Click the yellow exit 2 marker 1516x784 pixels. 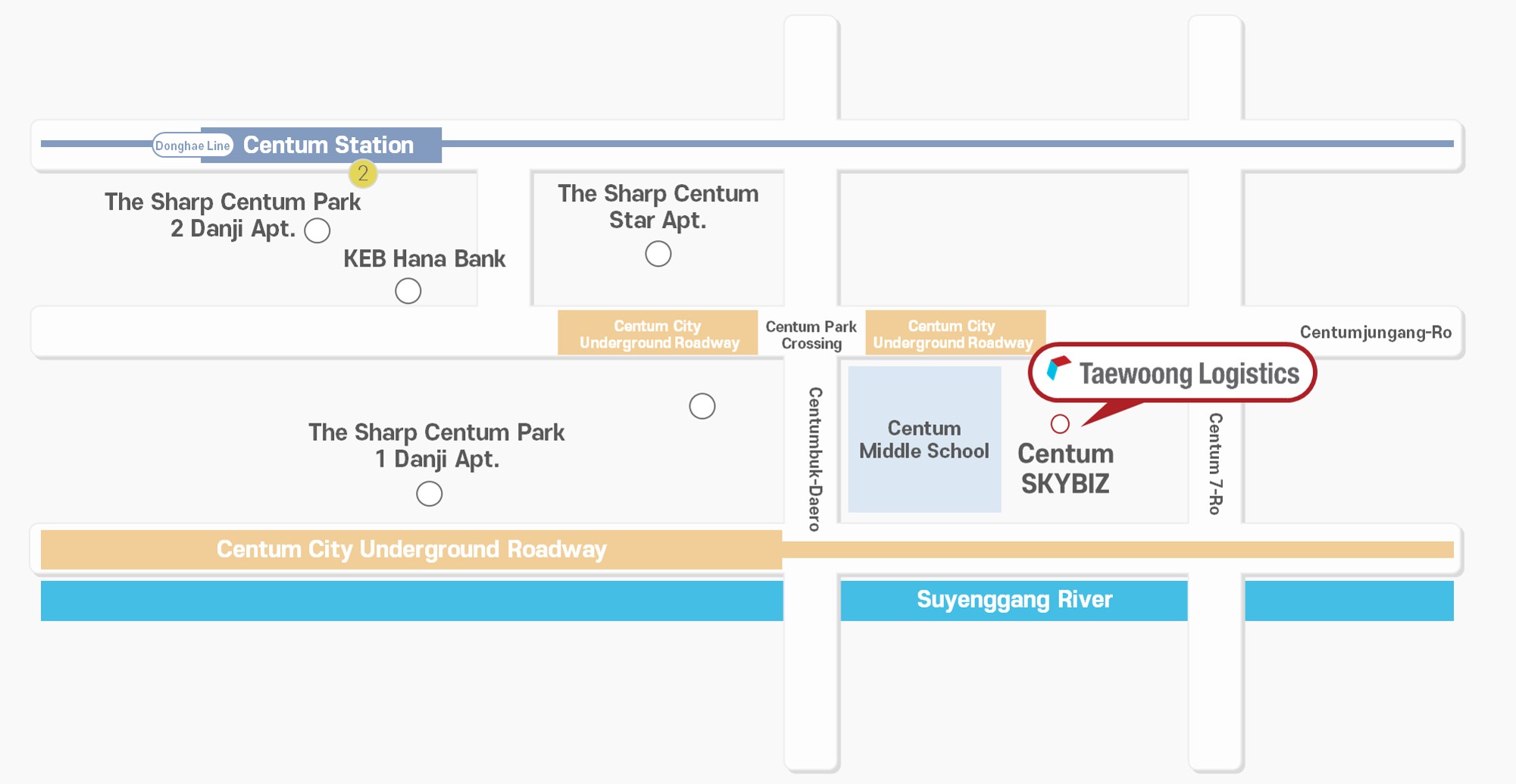(363, 173)
